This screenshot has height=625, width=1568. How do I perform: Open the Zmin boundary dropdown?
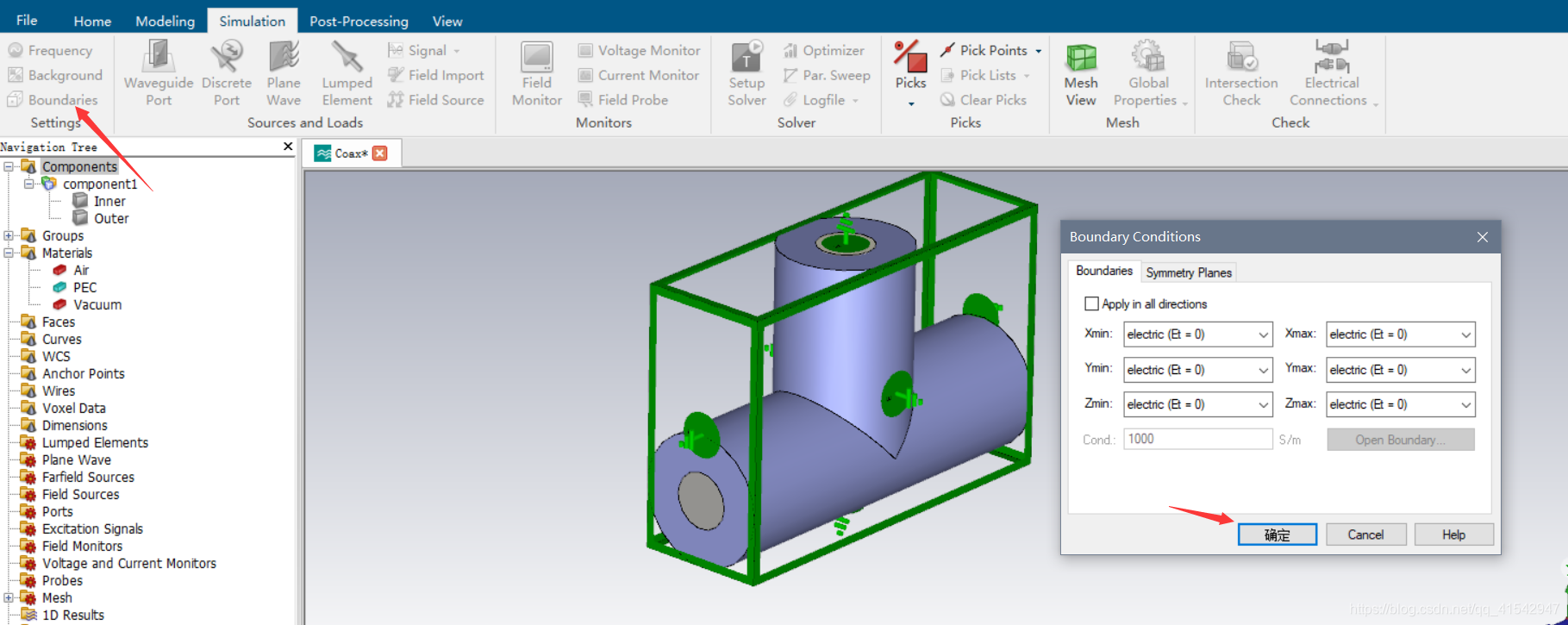(x=1198, y=404)
